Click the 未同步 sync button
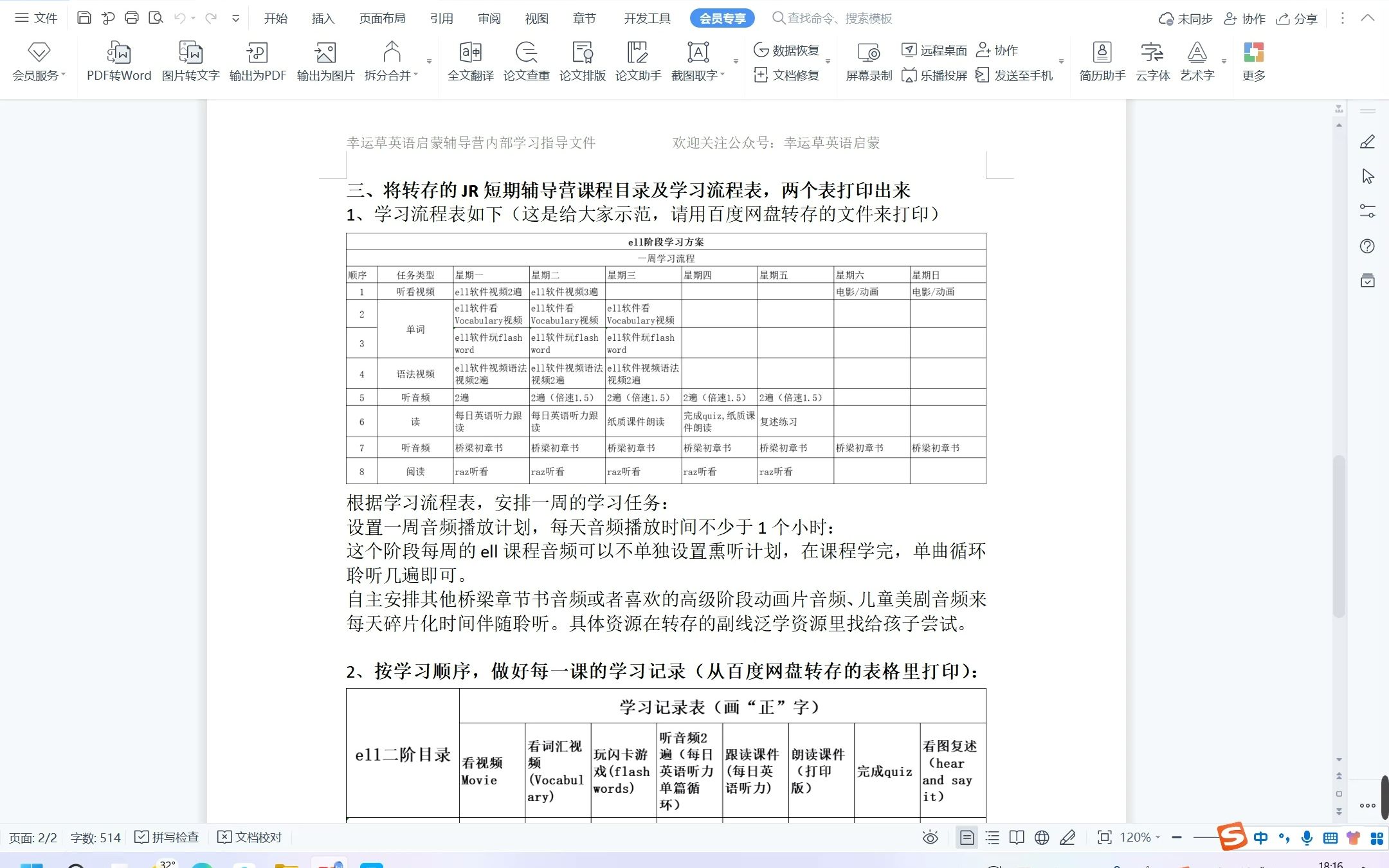This screenshot has height=868, width=1389. click(1185, 19)
